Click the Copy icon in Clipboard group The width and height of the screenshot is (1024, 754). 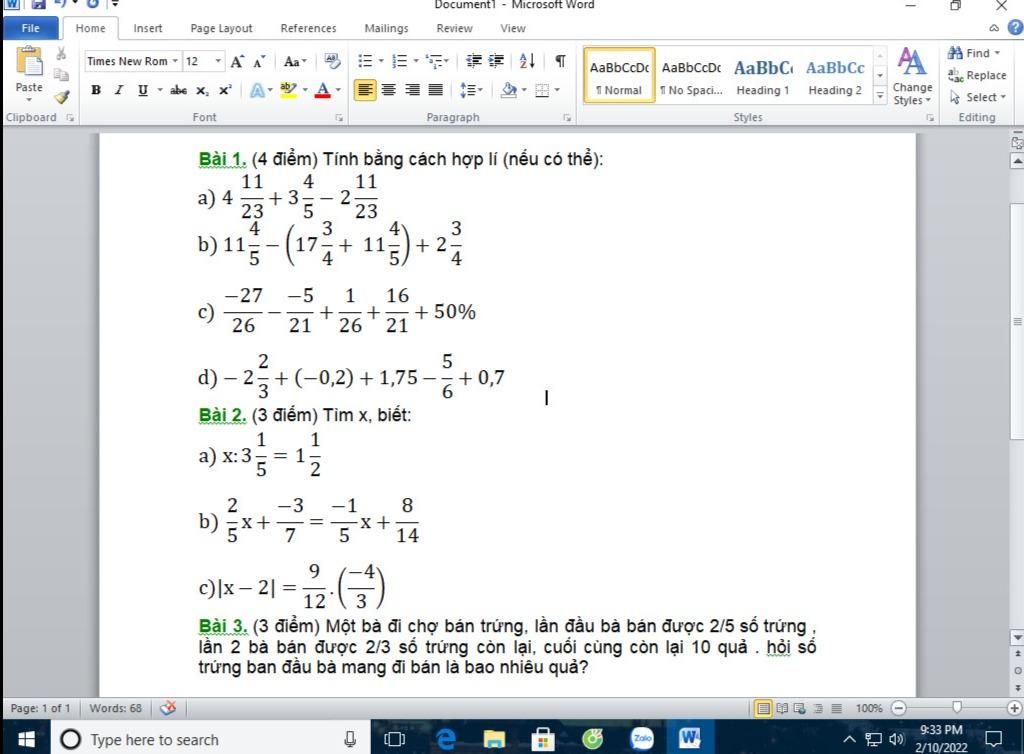[x=61, y=74]
